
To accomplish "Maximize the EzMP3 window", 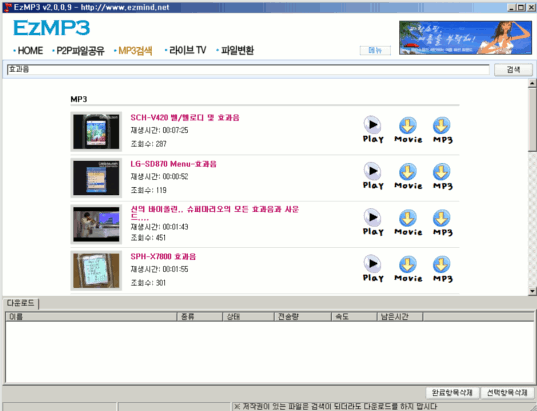I will pos(521,7).
